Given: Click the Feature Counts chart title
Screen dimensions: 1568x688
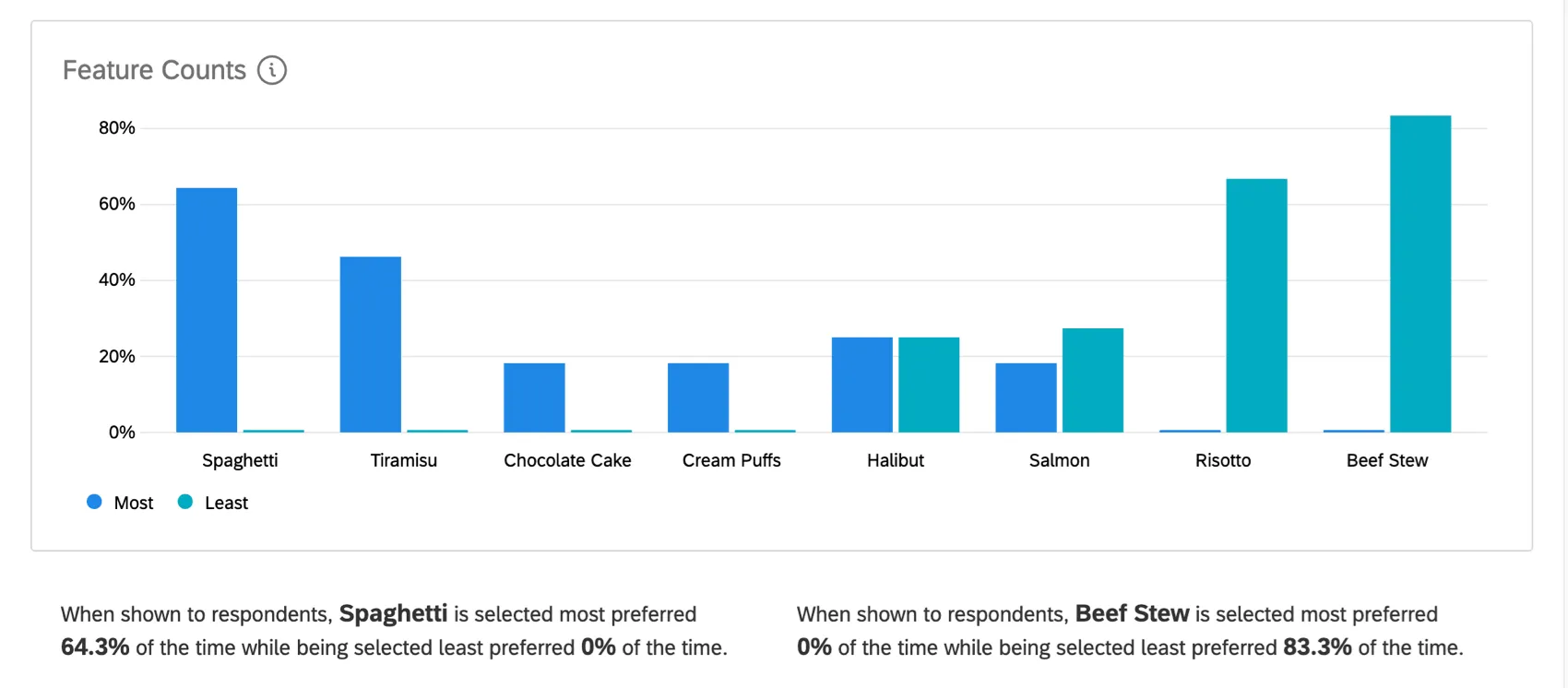Looking at the screenshot, I should point(154,70).
